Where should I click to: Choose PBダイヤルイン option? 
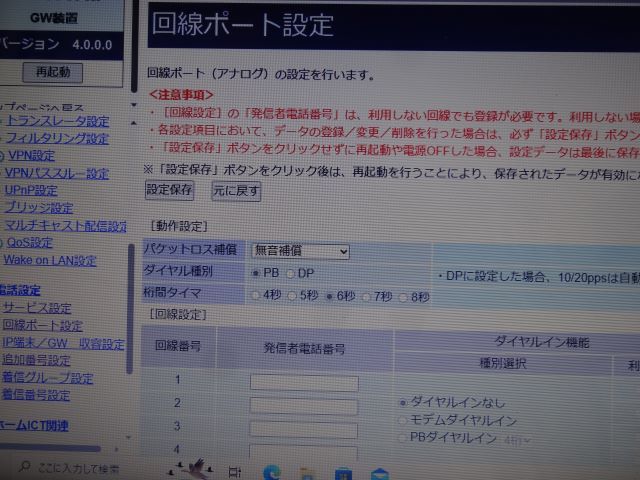point(402,438)
